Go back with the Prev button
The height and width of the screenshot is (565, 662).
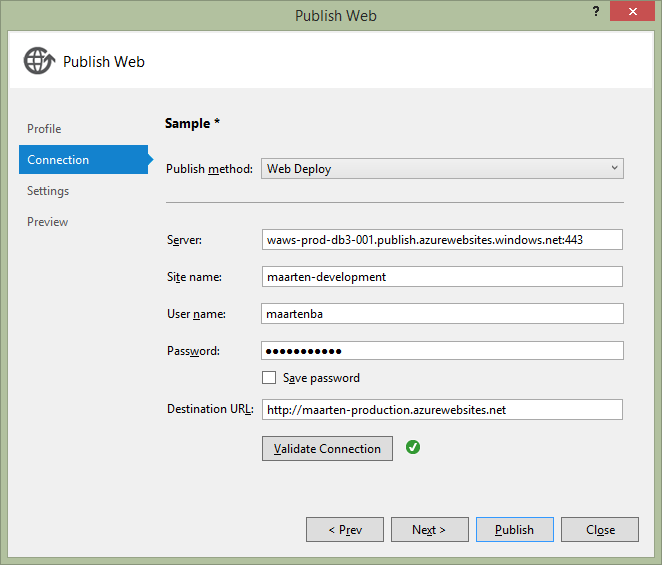click(344, 530)
